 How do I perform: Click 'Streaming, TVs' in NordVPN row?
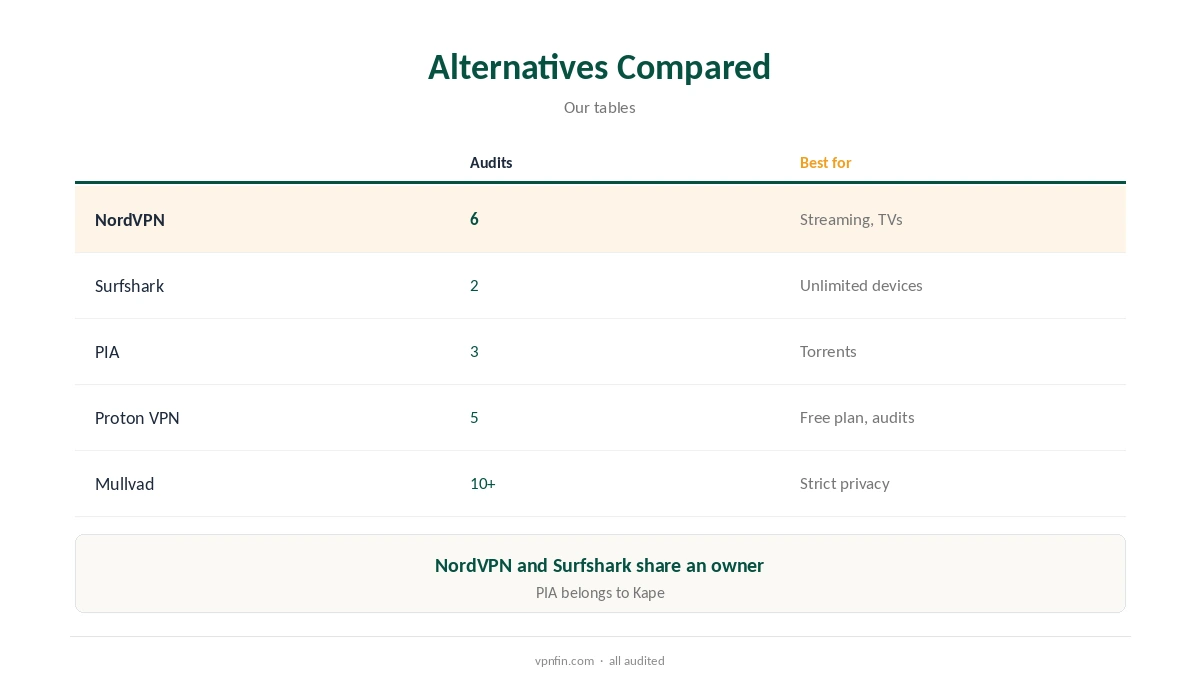tap(851, 219)
